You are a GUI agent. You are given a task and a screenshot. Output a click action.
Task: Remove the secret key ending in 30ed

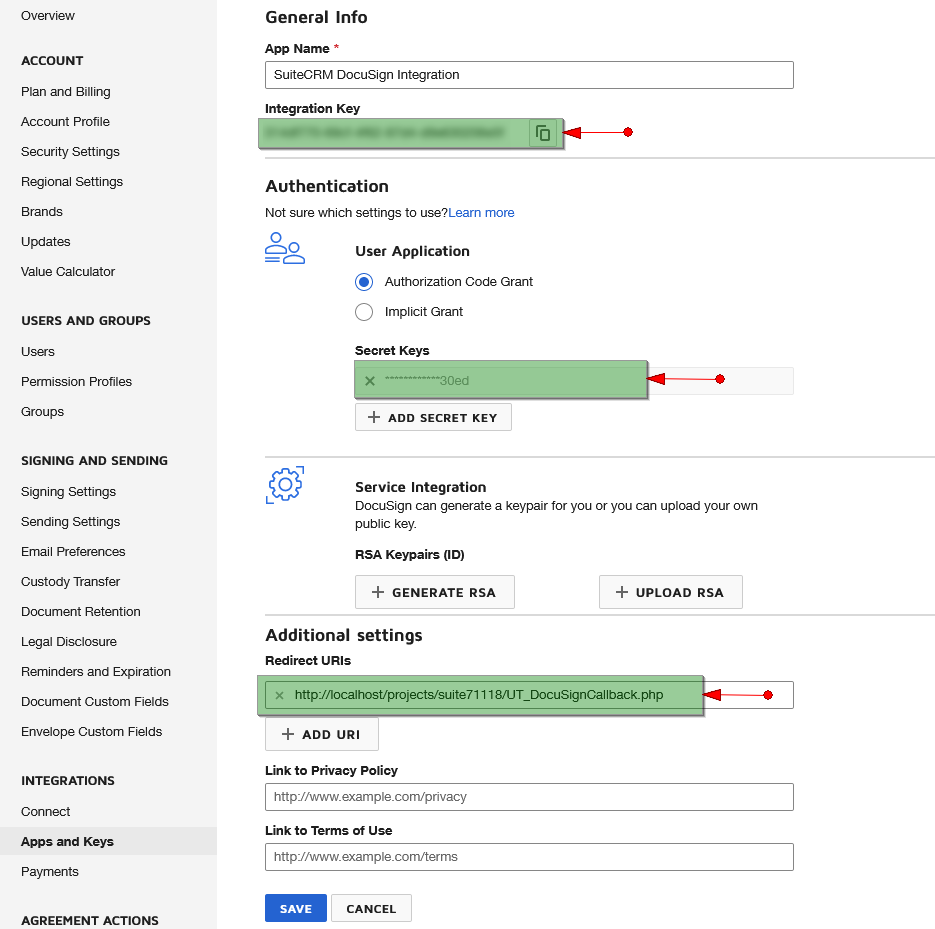[370, 381]
